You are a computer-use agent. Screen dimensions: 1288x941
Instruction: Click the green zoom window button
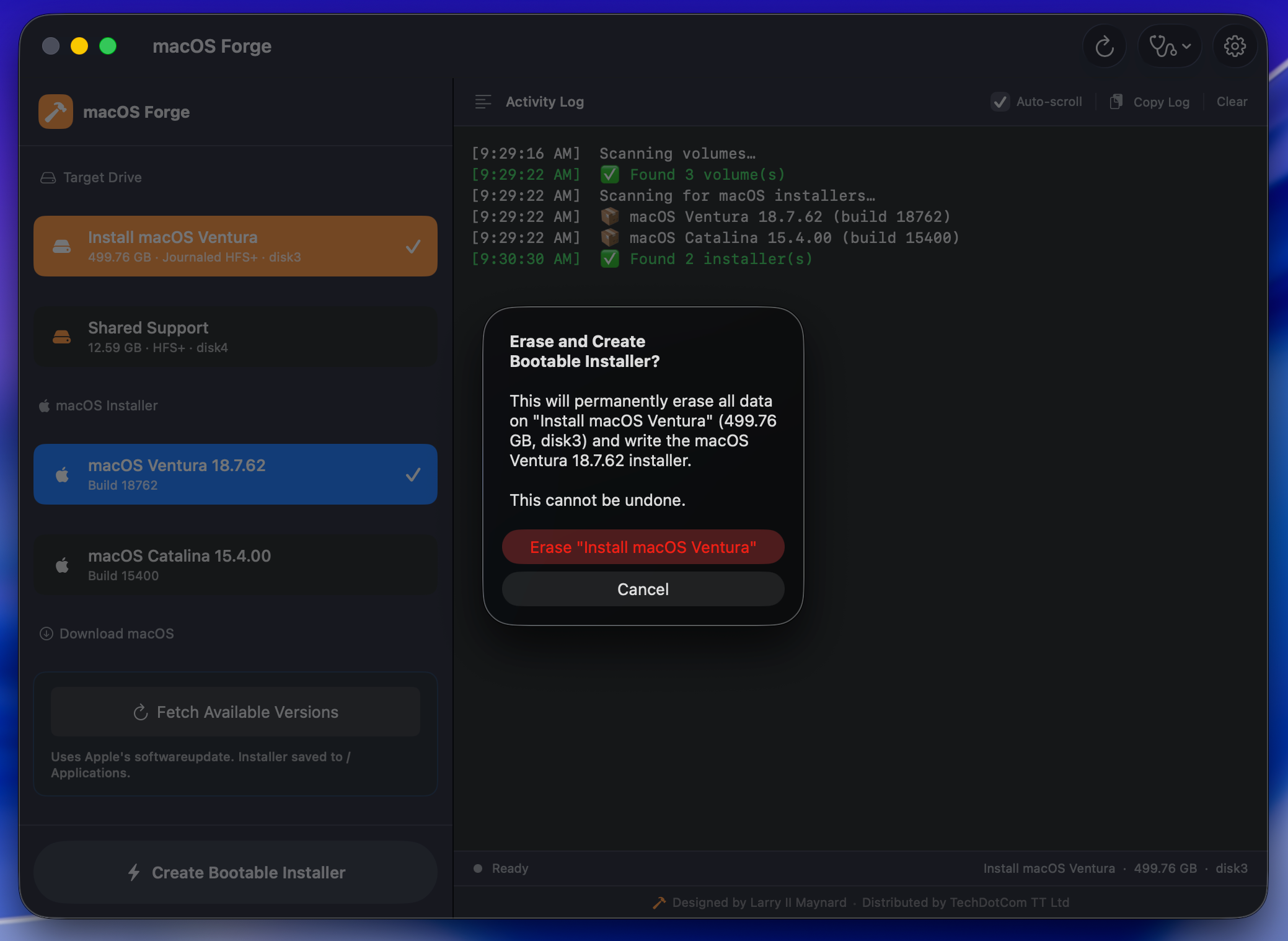pos(108,46)
